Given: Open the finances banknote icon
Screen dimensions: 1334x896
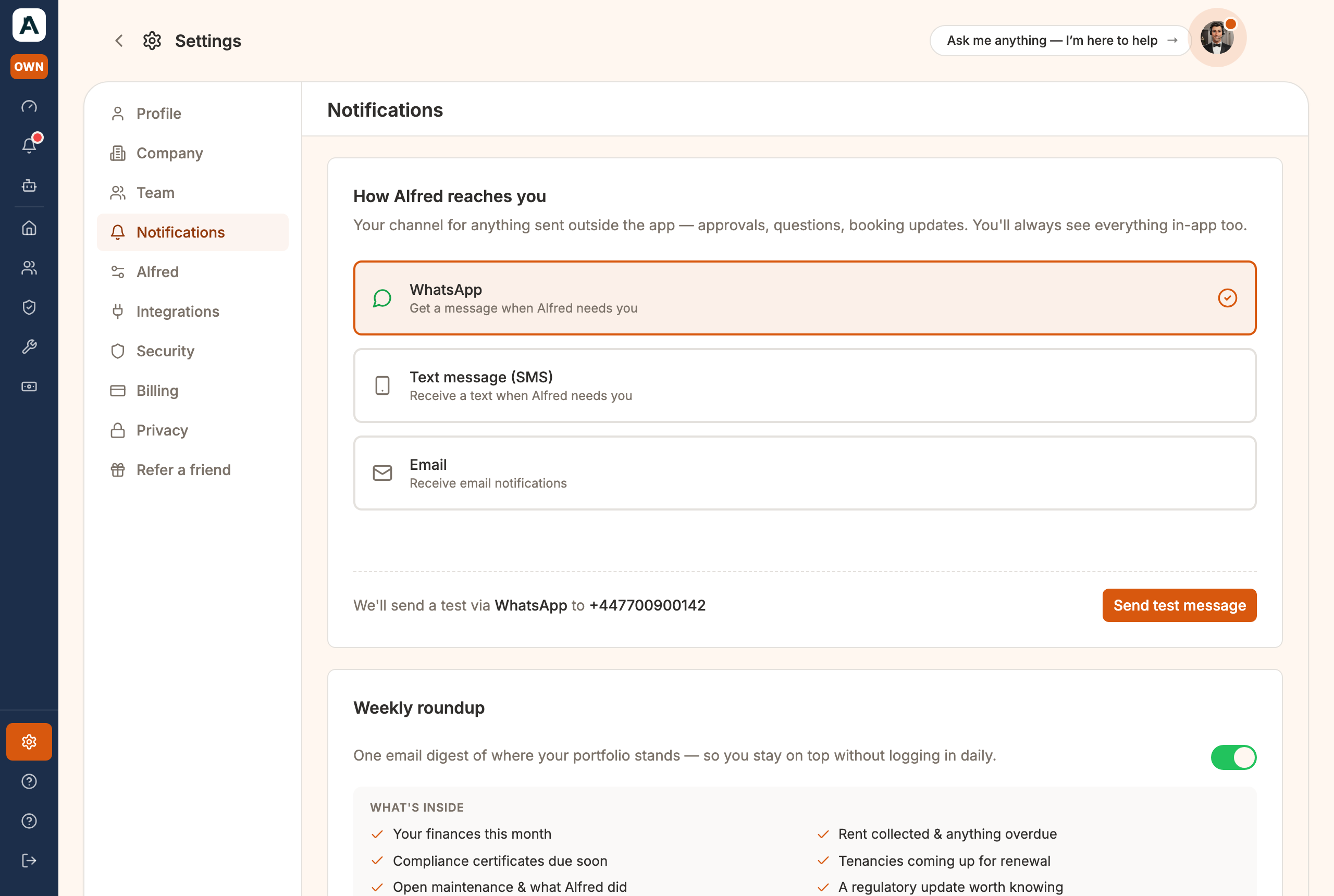Looking at the screenshot, I should (29, 387).
